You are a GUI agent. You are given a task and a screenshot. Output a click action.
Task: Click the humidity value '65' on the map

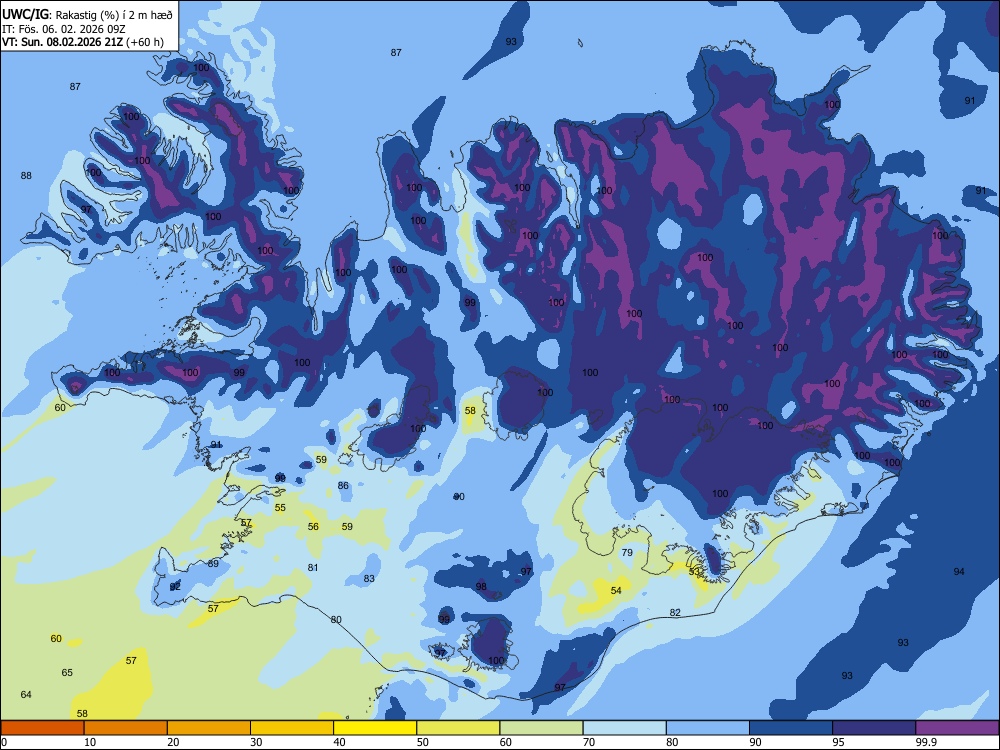(67, 672)
